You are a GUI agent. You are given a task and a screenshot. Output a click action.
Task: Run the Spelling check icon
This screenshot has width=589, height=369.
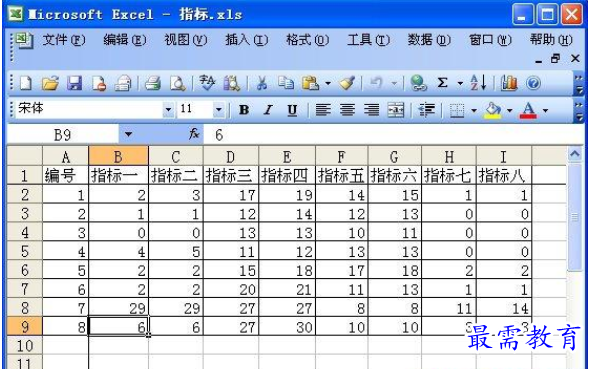point(207,83)
